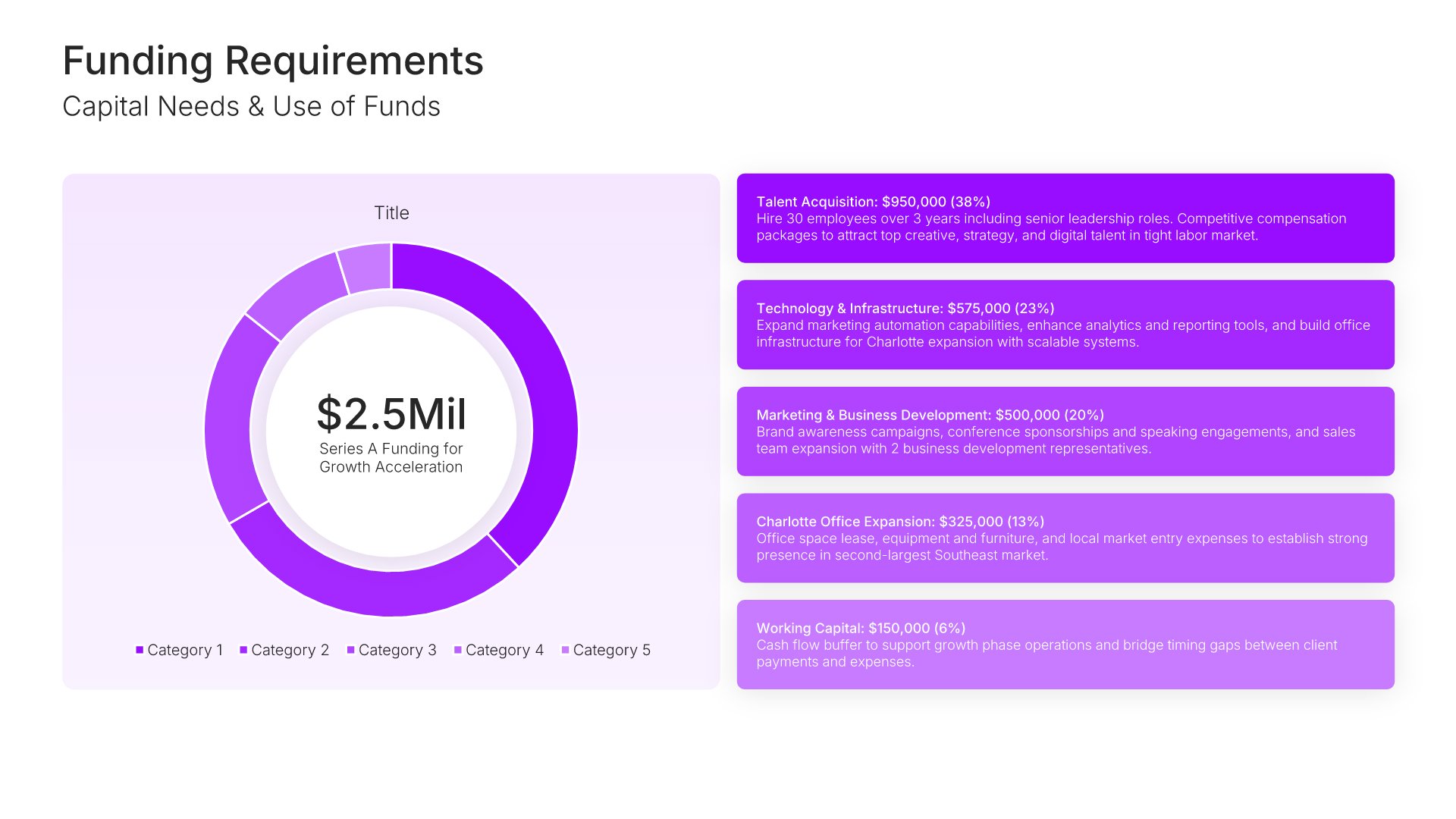Viewport: 1456px width, 819px height.
Task: Click the Category 5 legend color swatch
Action: coord(565,650)
